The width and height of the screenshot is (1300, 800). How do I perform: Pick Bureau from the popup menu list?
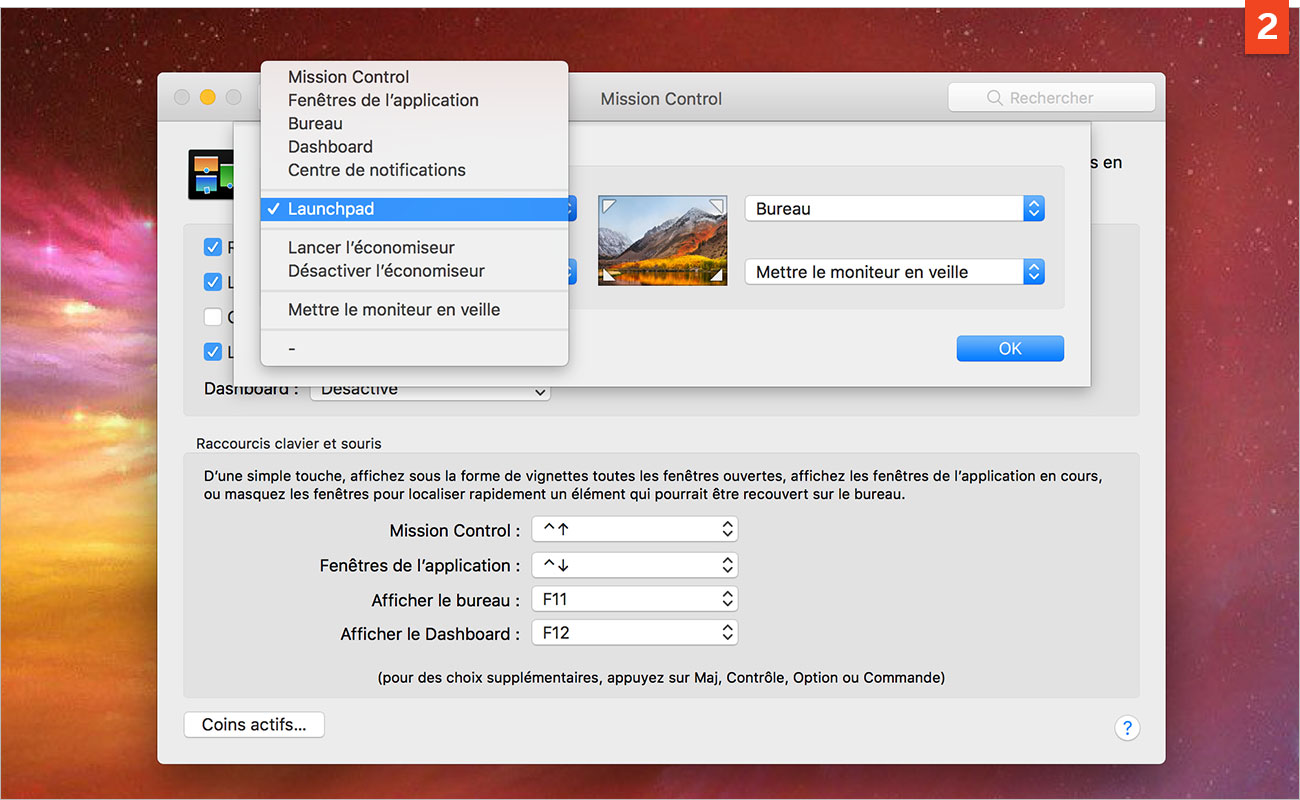tap(414, 123)
